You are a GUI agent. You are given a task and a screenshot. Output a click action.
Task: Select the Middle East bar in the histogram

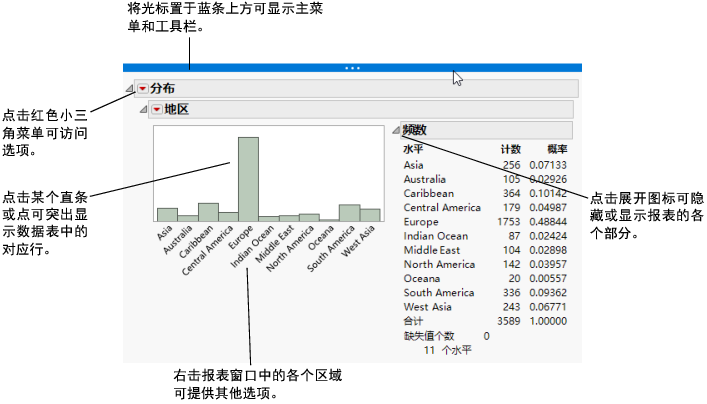point(289,218)
